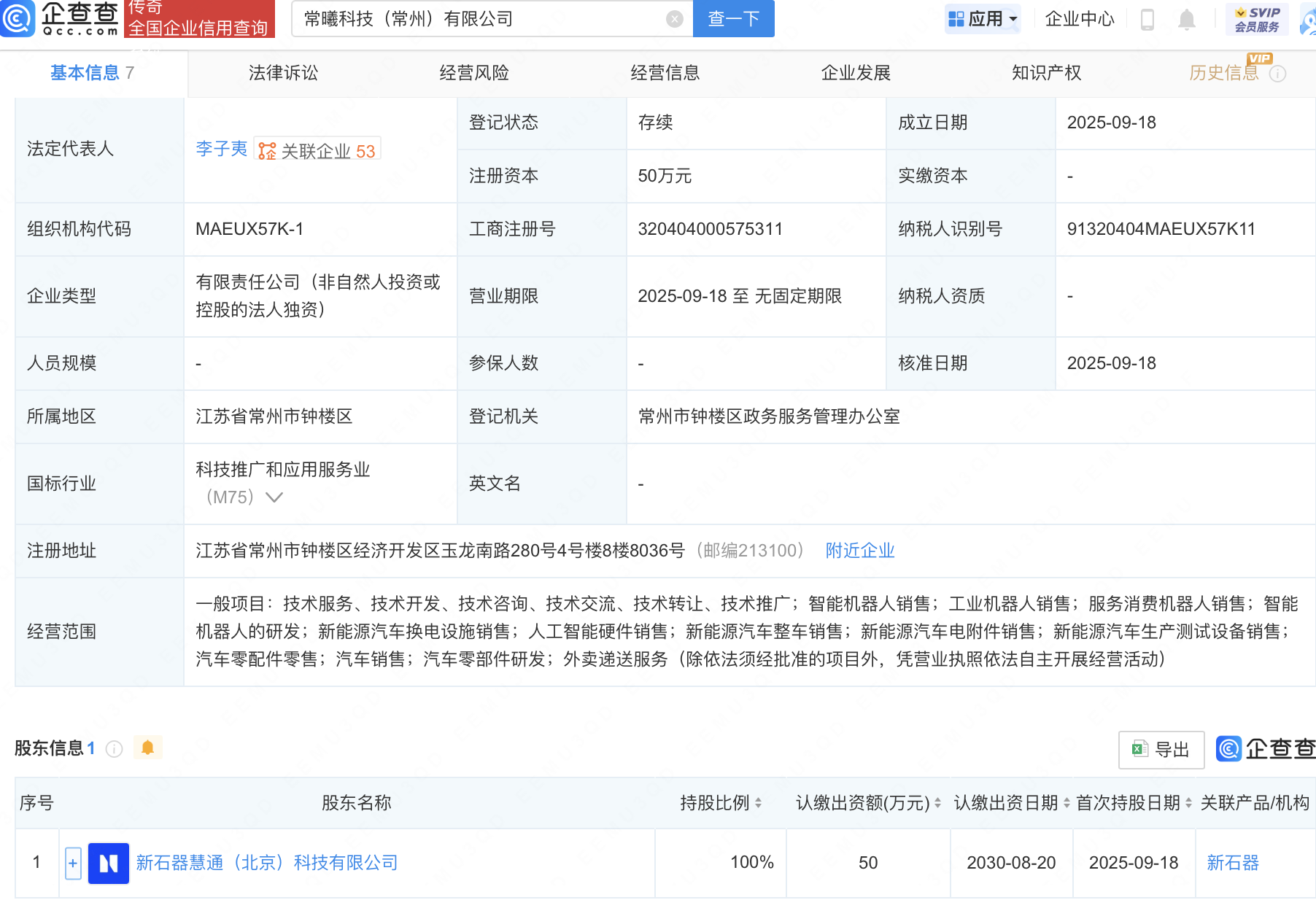
Task: Click the Qichacha logo icon
Action: [18, 18]
